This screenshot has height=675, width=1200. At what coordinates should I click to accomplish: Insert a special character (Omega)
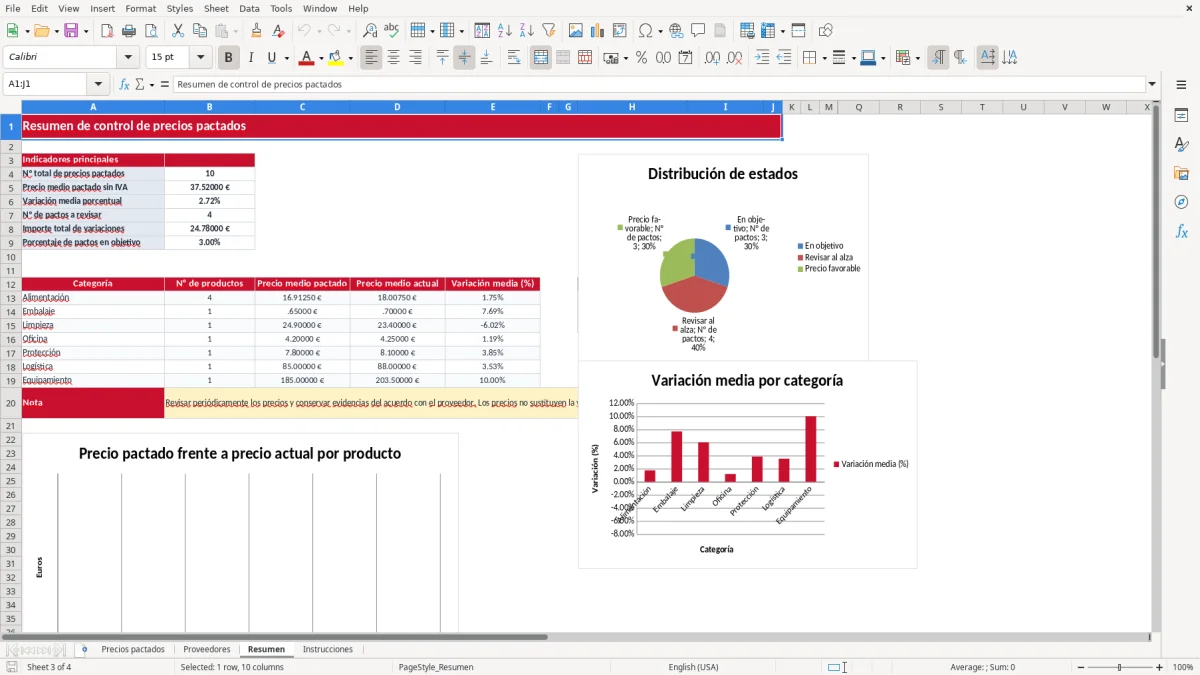click(x=645, y=31)
